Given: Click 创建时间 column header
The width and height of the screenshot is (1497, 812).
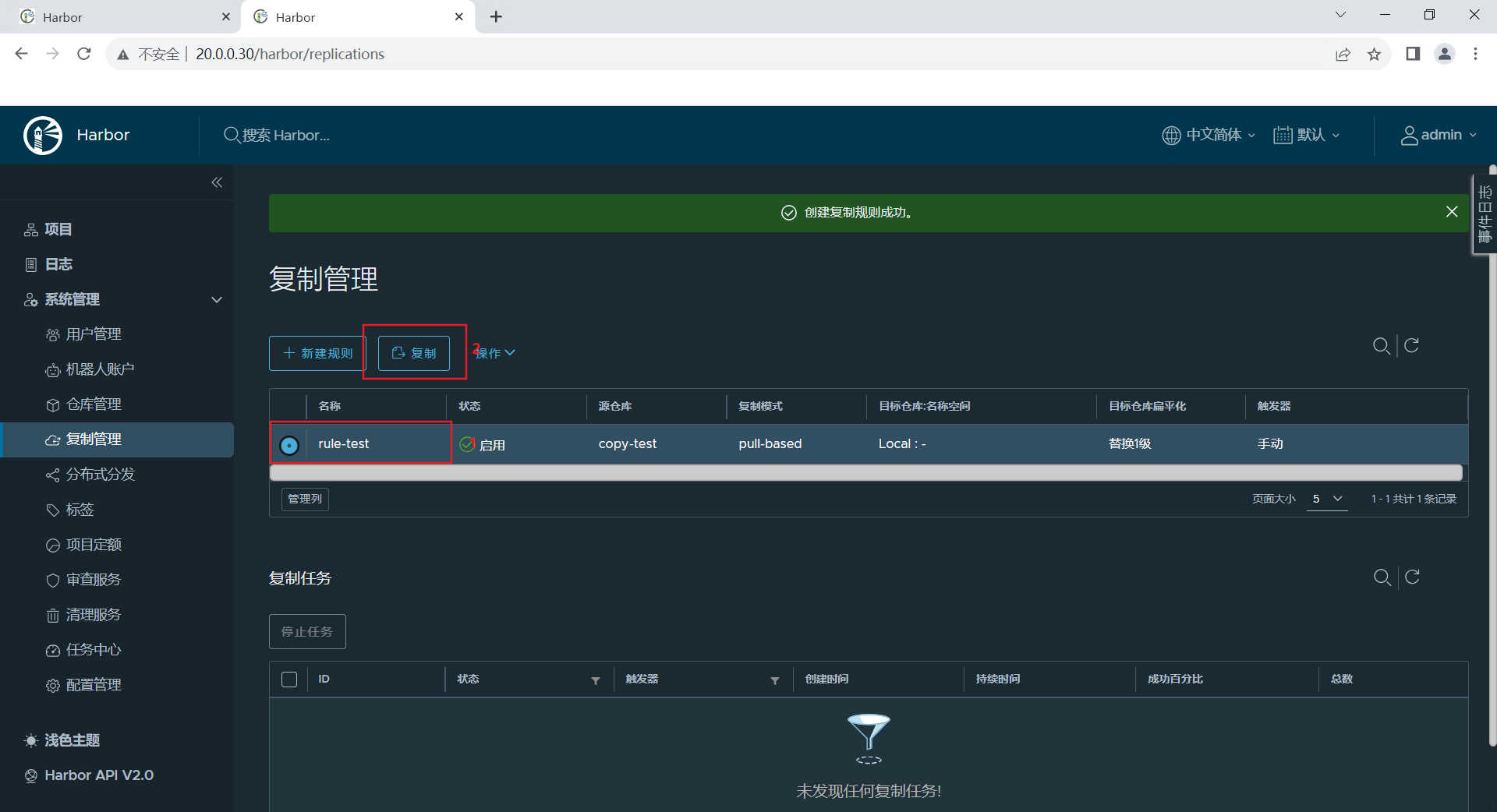Looking at the screenshot, I should coord(826,679).
